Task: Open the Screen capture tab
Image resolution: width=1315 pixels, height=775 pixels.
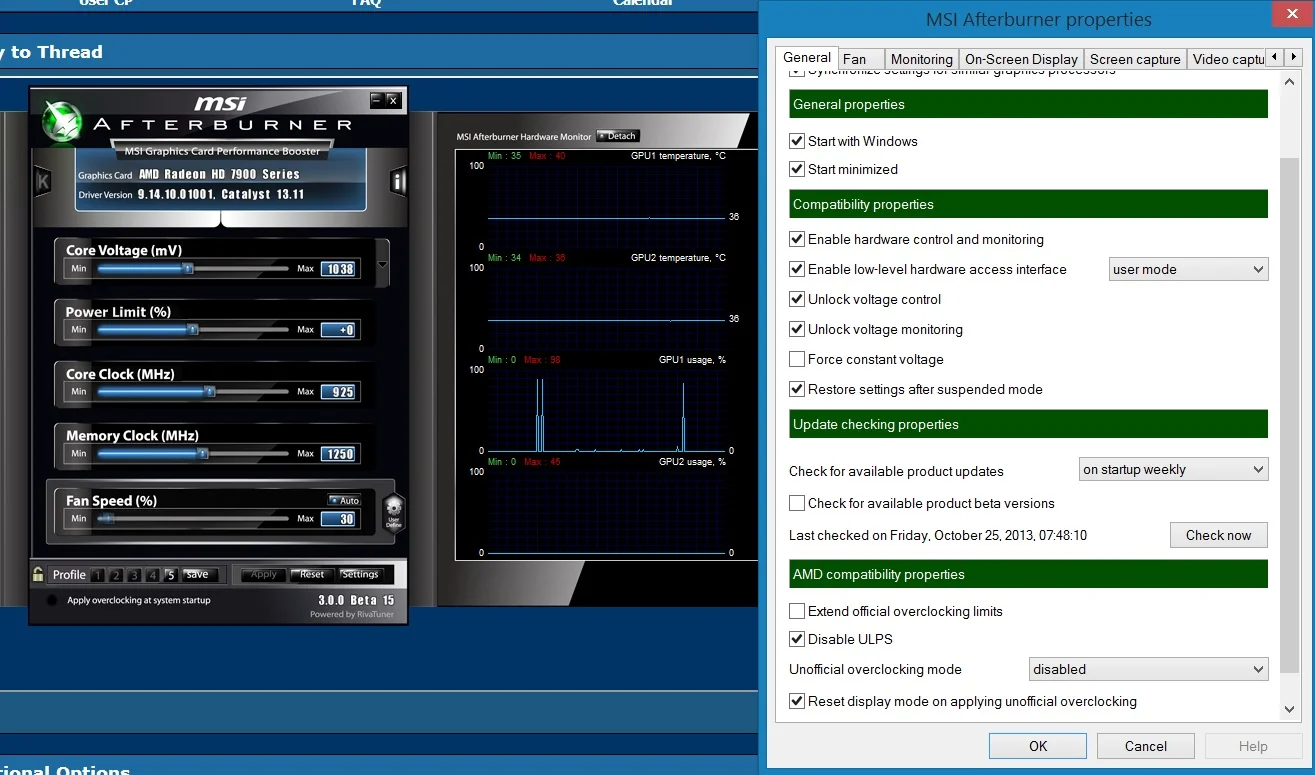Action: click(1135, 59)
